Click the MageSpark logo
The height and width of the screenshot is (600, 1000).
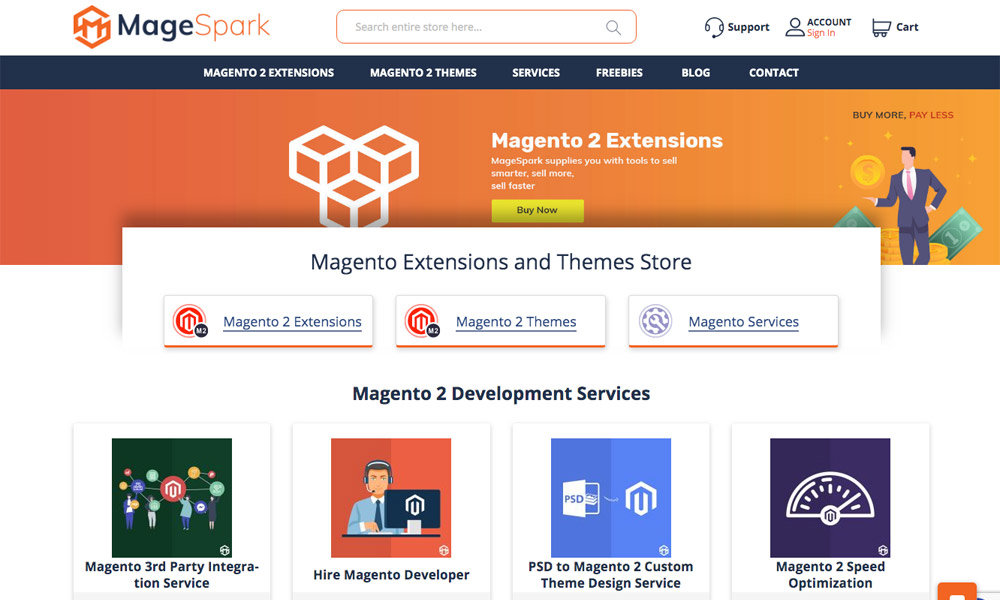(171, 27)
